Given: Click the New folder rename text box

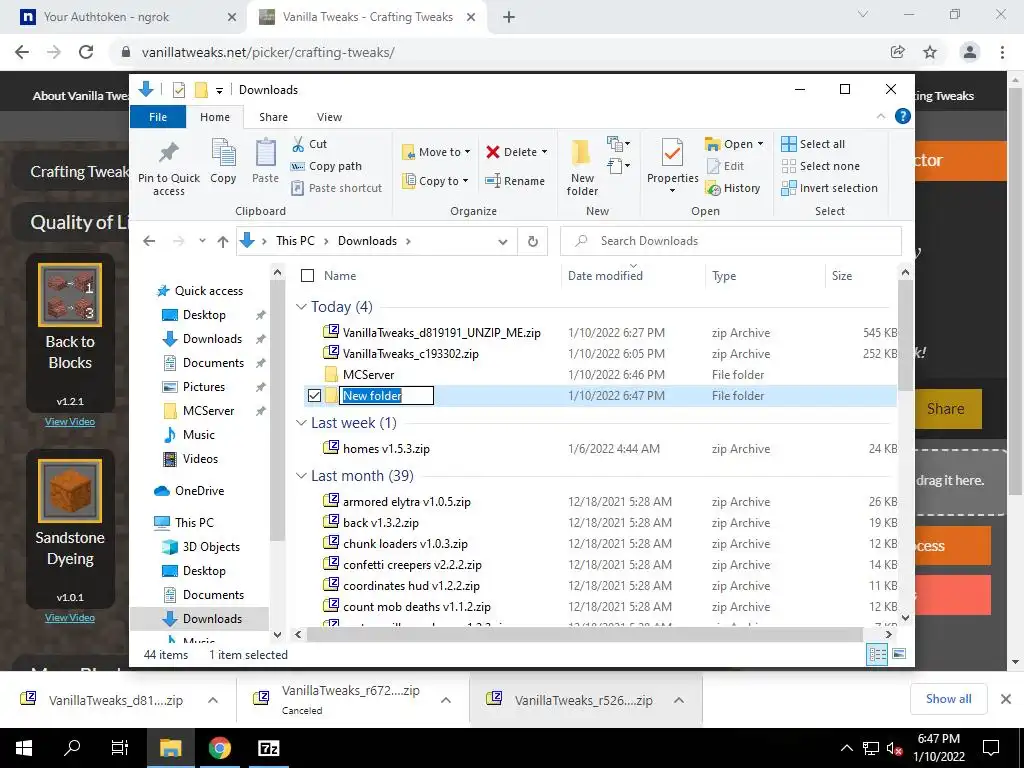Looking at the screenshot, I should (x=386, y=395).
